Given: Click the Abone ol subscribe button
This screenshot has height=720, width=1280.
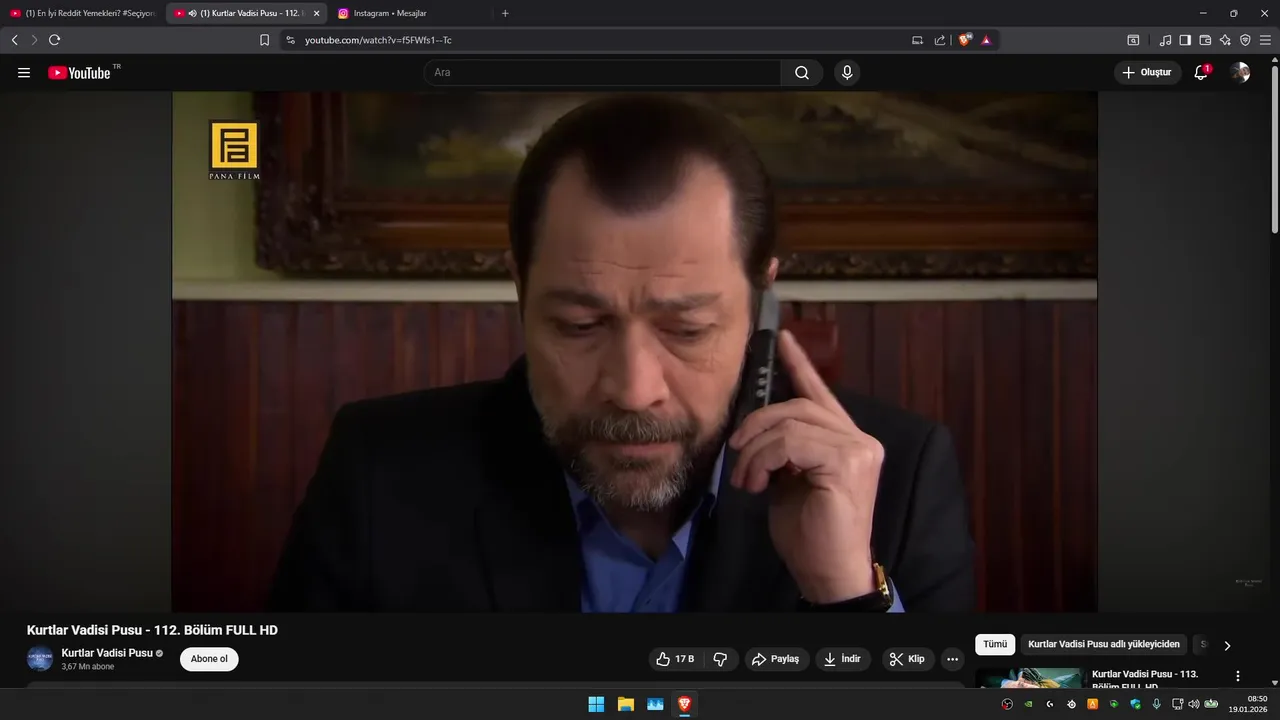Looking at the screenshot, I should [209, 659].
